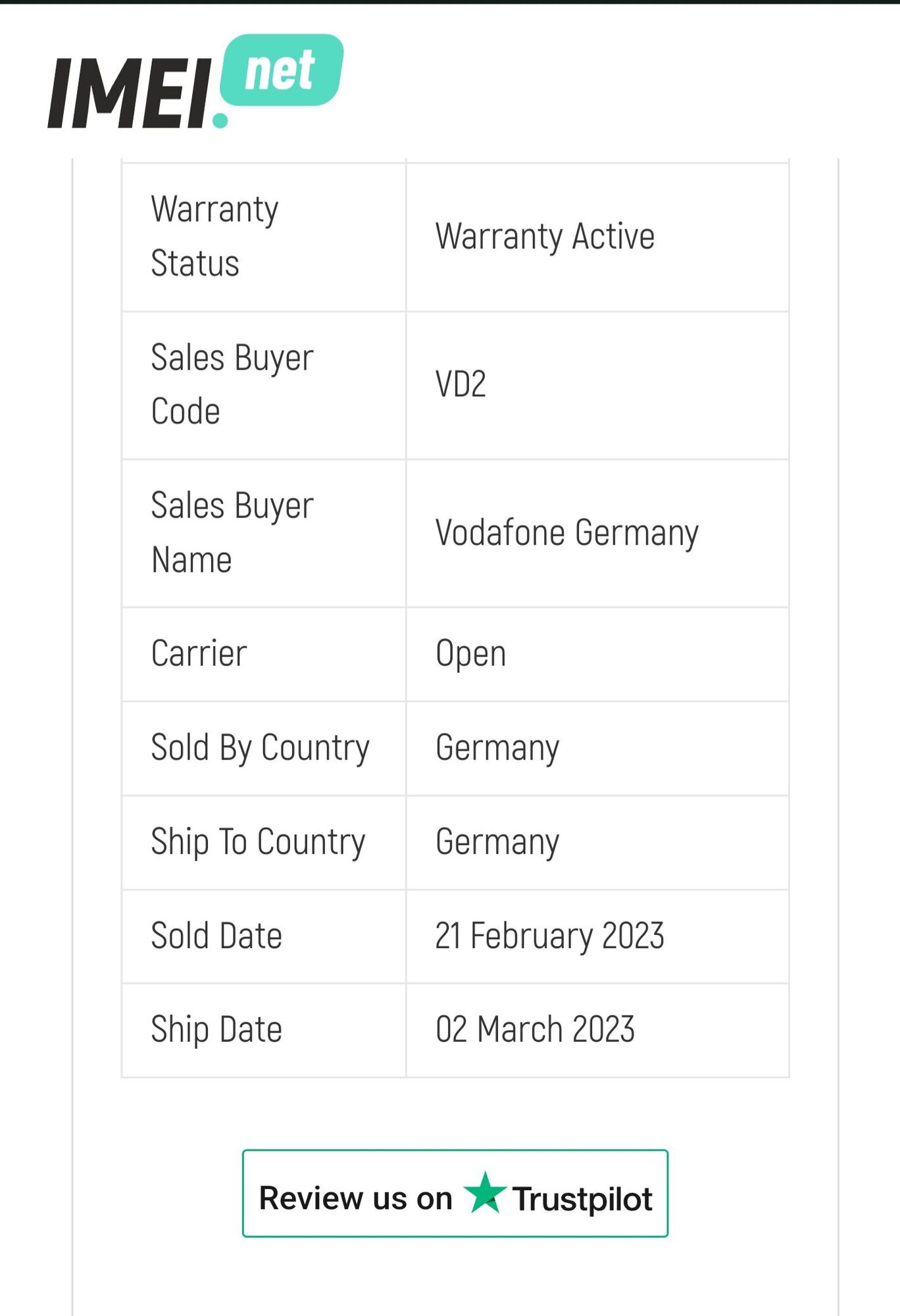Click the Ship To Country label
This screenshot has height=1316, width=900.
tap(258, 842)
